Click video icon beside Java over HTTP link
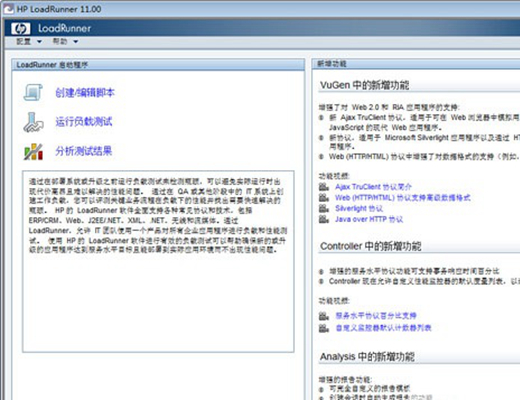 point(324,219)
